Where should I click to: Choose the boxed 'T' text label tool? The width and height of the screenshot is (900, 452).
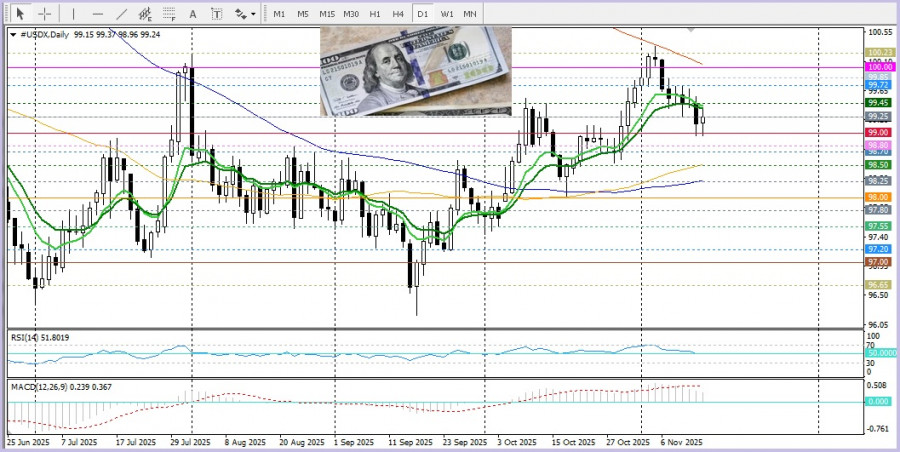217,14
